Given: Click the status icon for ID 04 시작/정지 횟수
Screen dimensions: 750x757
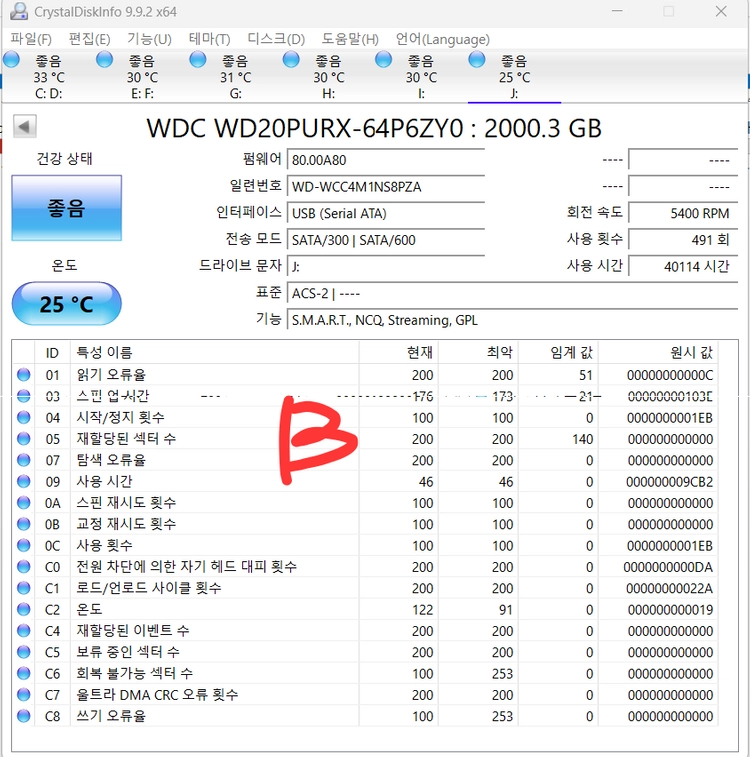Looking at the screenshot, I should point(23,417).
